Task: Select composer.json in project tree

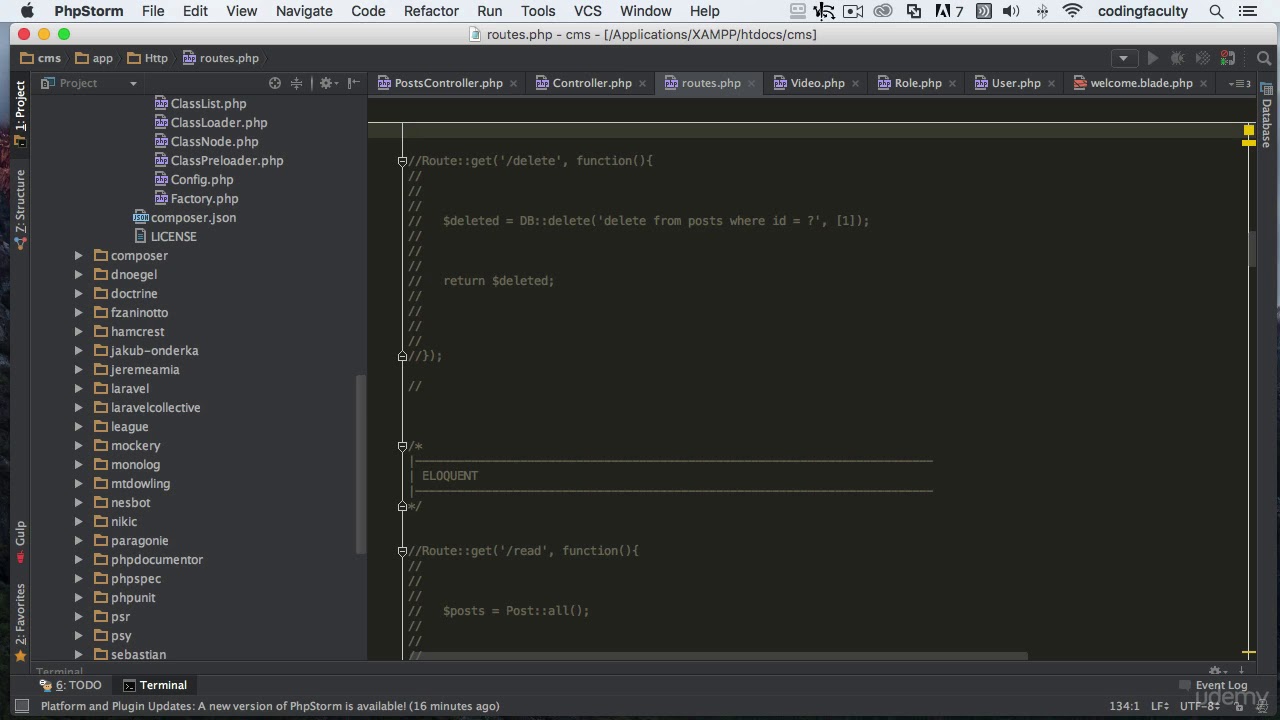Action: (185, 217)
